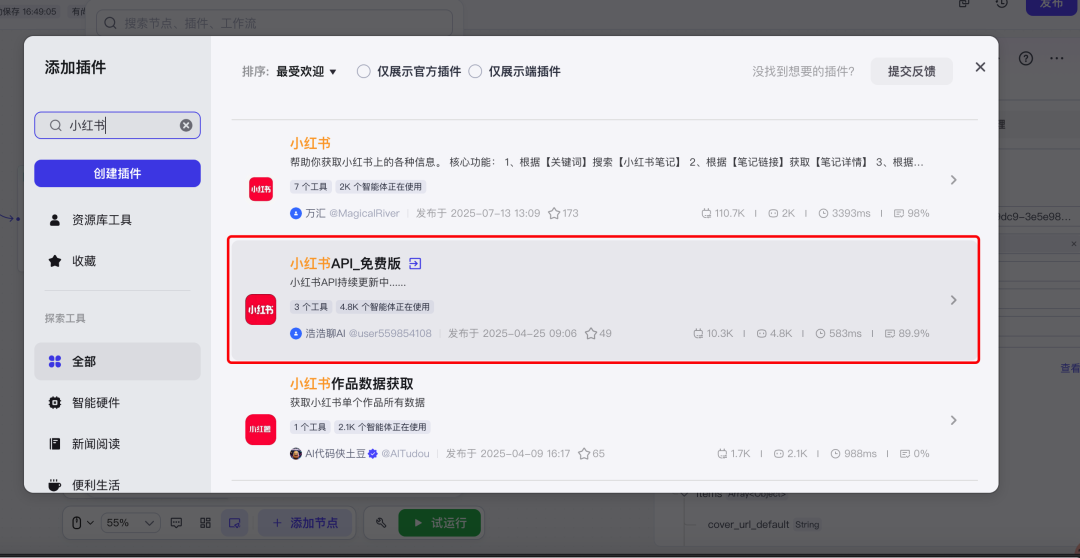Click the share icon beside 小红书API_免费版 title
This screenshot has height=558, width=1080.
pyautogui.click(x=415, y=263)
